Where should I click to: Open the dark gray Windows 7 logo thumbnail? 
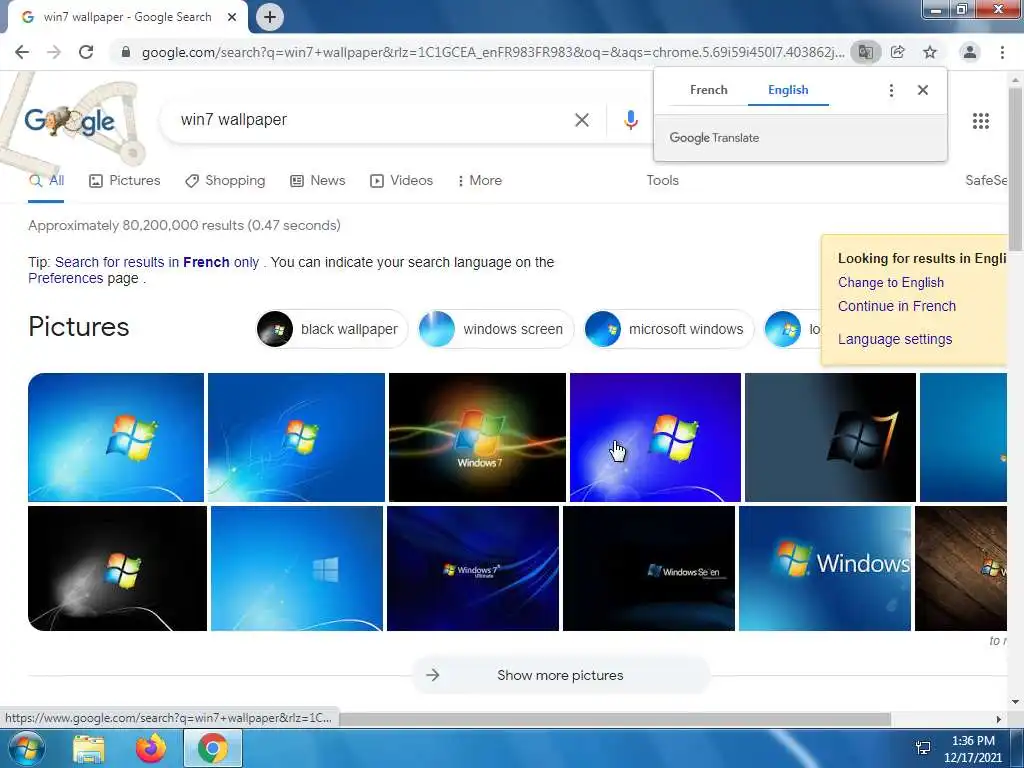point(830,438)
